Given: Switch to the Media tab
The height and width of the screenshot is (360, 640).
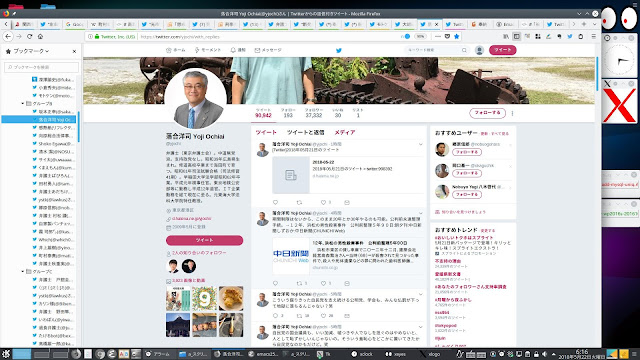Looking at the screenshot, I should 345,132.
